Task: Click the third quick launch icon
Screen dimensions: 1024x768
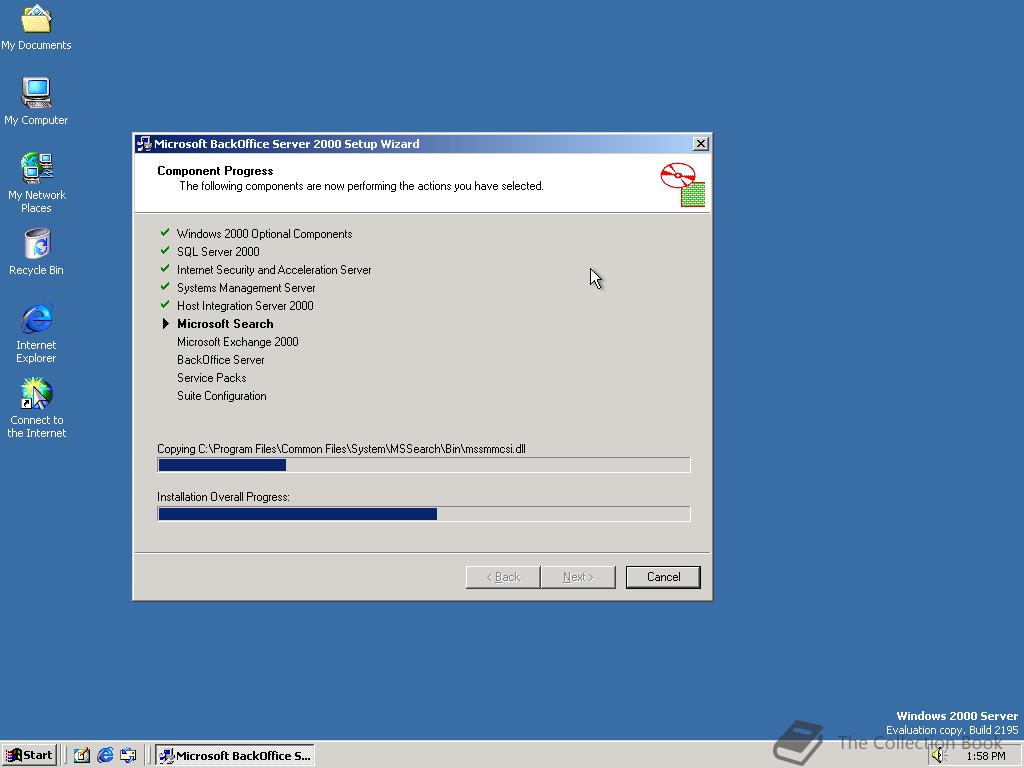Action: 128,756
